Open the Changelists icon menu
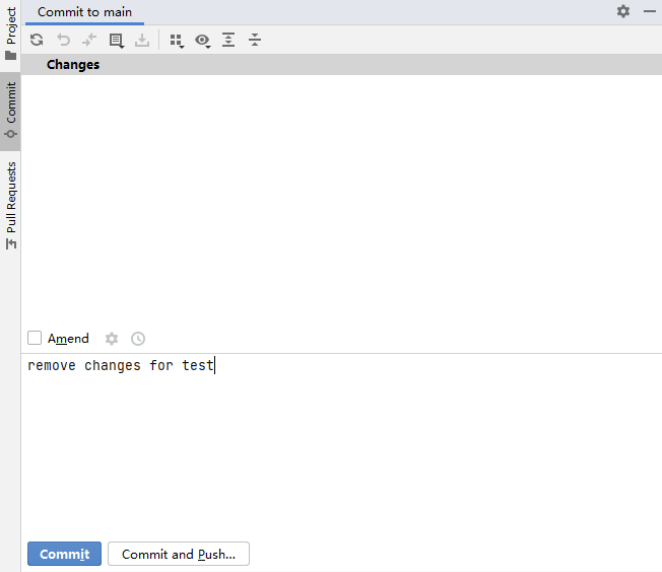The height and width of the screenshot is (572, 662). (116, 41)
